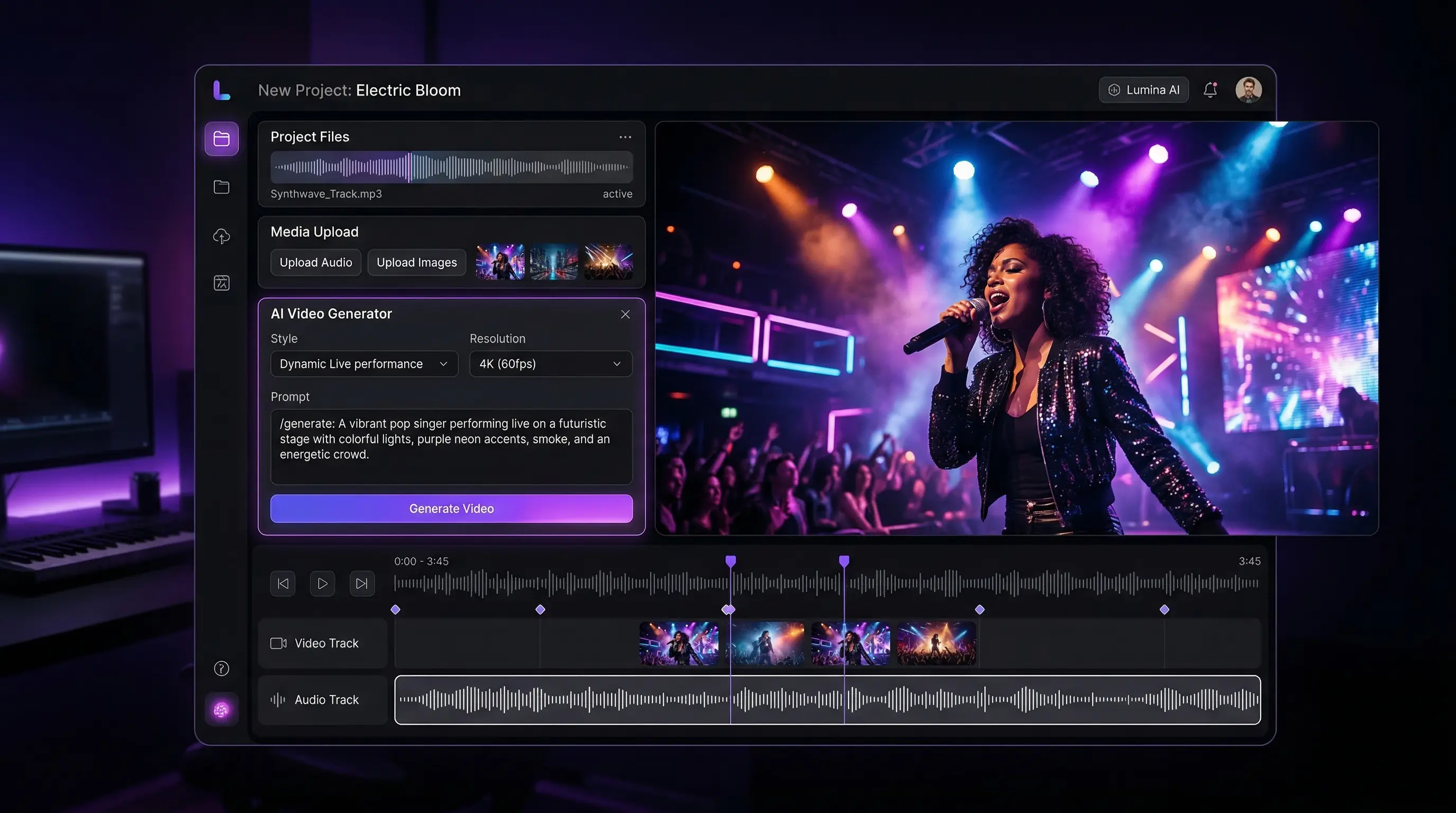The image size is (1456, 813).
Task: Click into the Prompt text field
Action: click(452, 447)
